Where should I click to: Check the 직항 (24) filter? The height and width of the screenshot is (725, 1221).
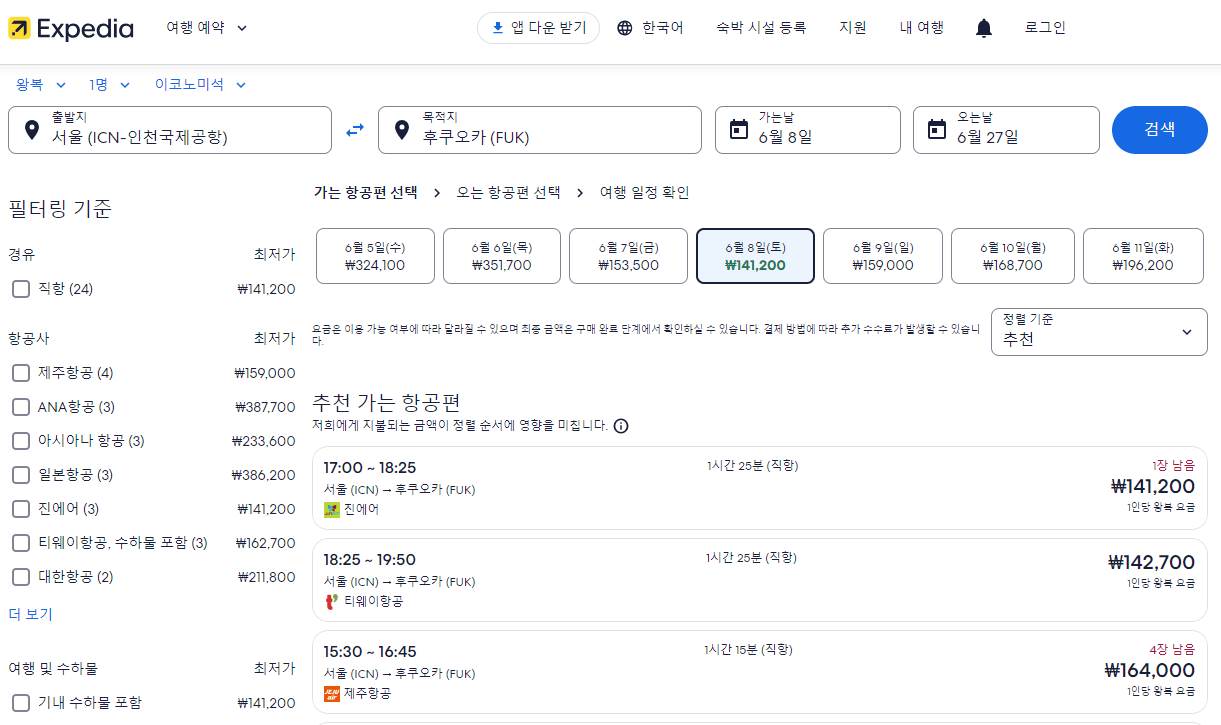point(21,289)
